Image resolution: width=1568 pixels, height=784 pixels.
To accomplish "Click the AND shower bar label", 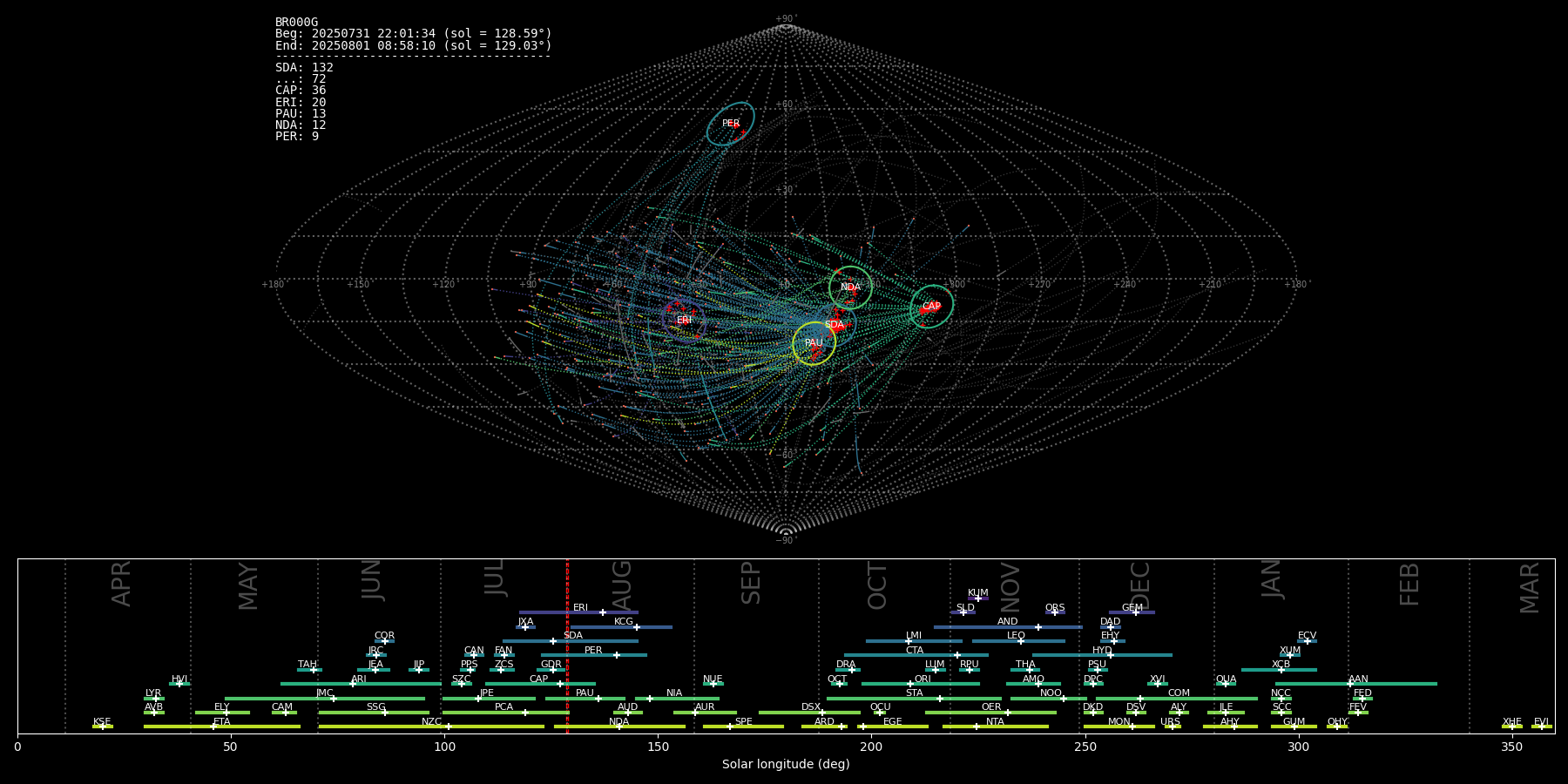I will (x=1008, y=622).
